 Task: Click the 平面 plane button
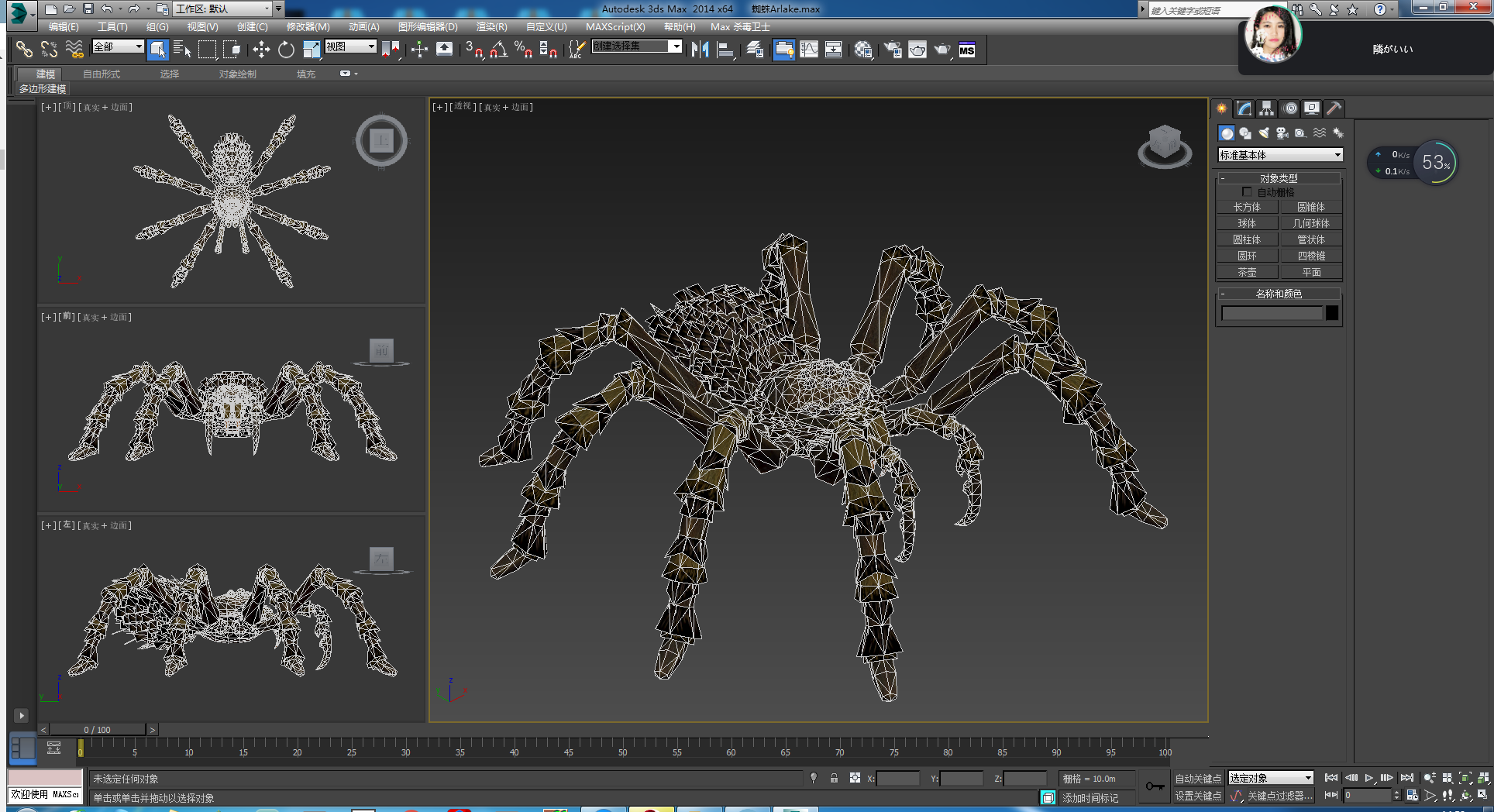pyautogui.click(x=1311, y=272)
